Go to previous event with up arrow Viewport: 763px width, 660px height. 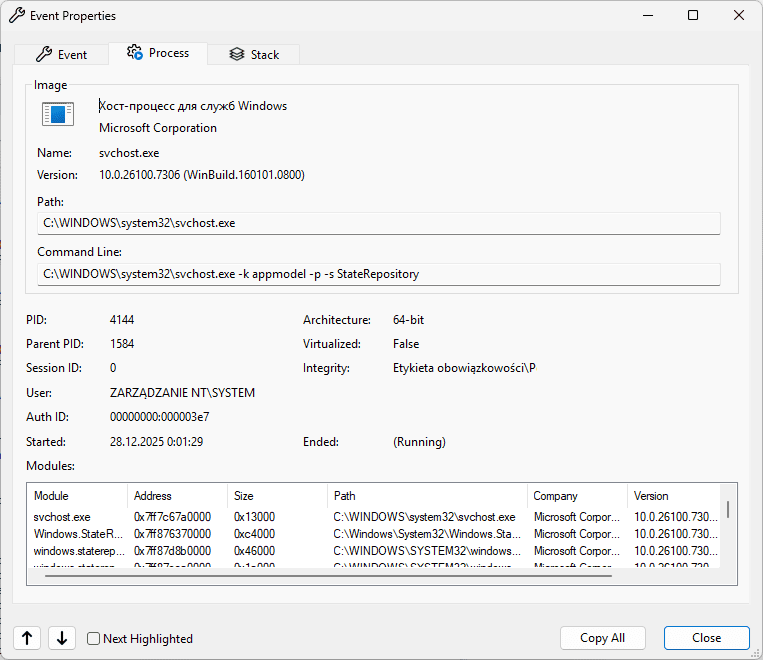point(27,638)
